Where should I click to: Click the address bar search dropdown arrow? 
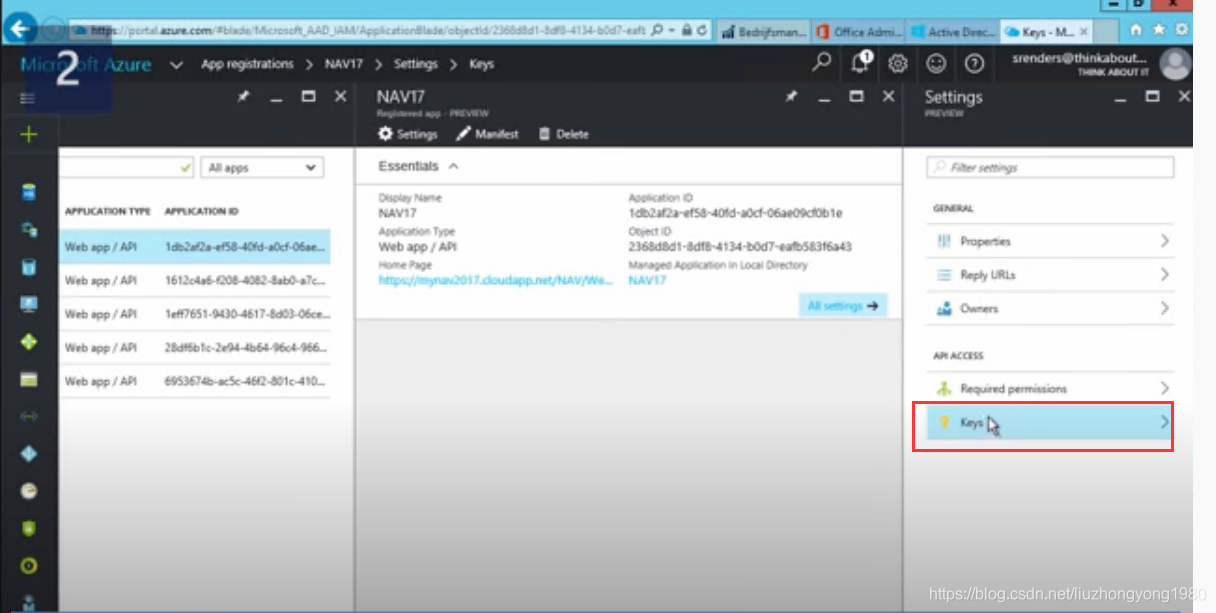pyautogui.click(x=672, y=31)
